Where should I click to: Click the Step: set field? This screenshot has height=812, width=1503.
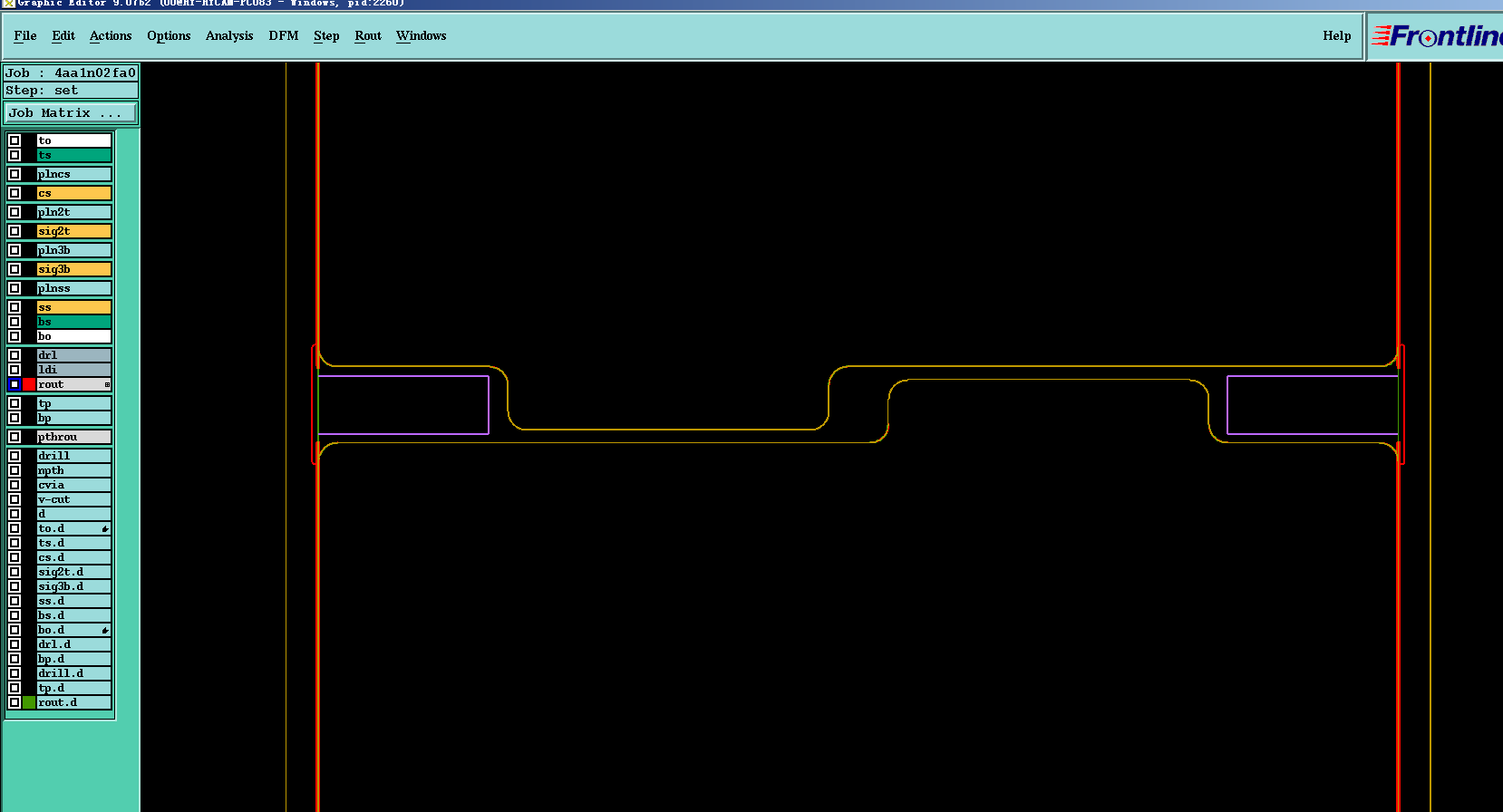(71, 91)
